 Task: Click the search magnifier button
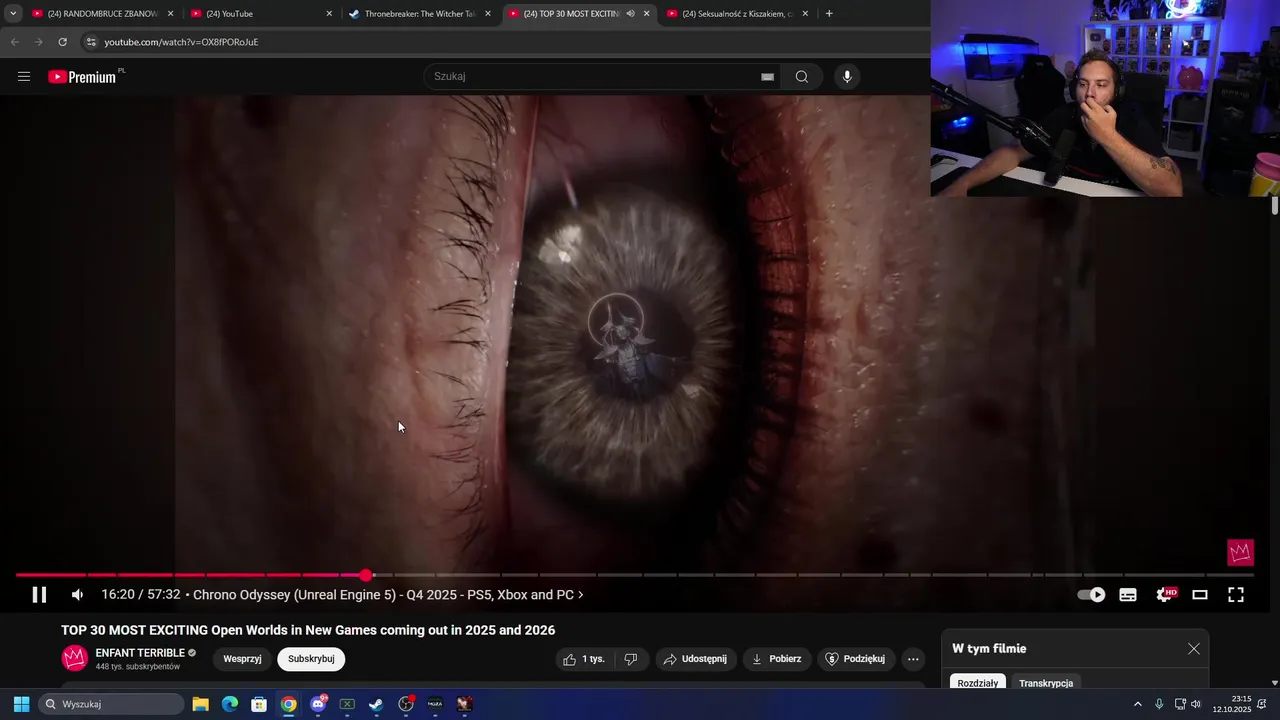802,77
